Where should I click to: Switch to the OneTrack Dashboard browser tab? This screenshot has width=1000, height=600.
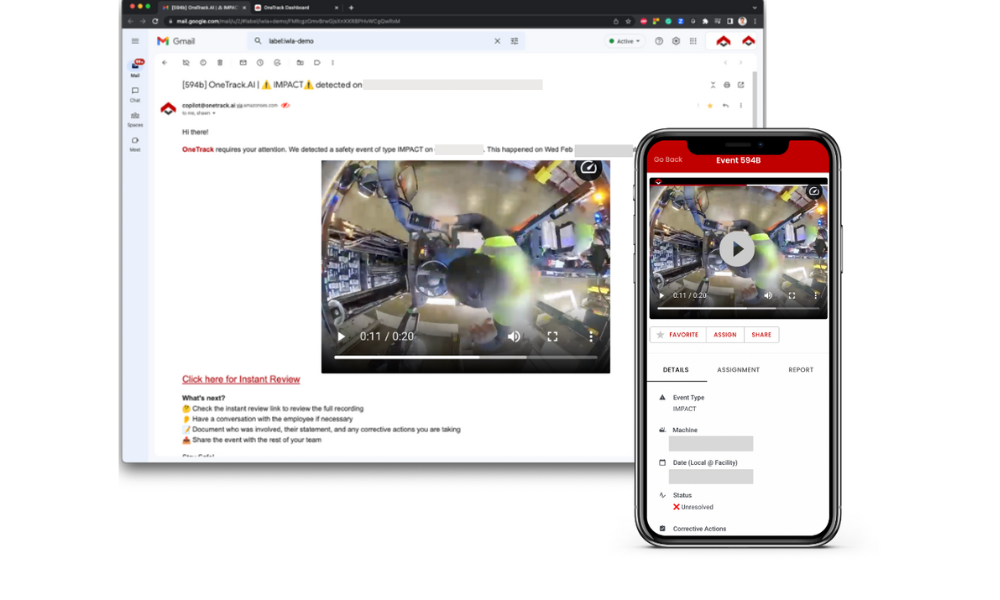[x=285, y=7]
